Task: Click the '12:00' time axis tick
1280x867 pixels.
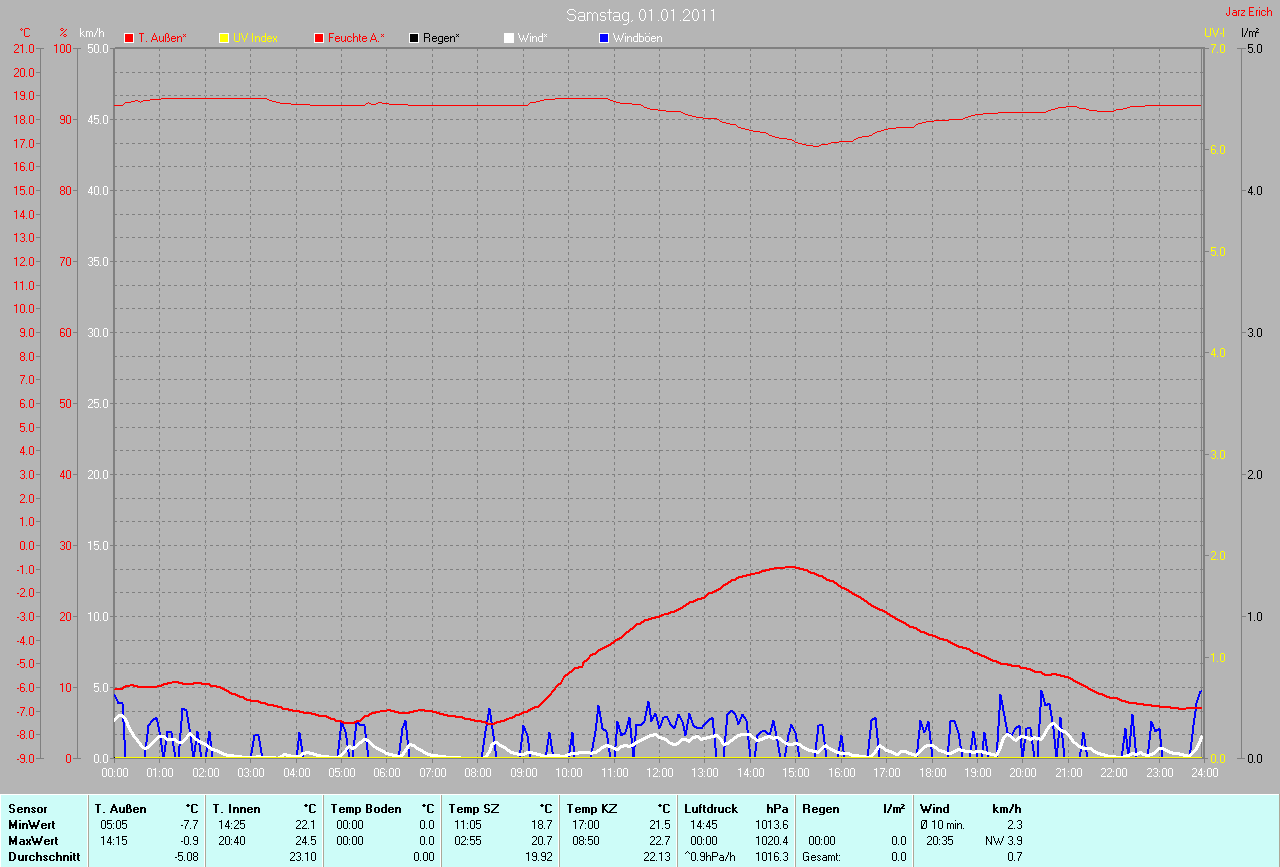Action: (x=659, y=773)
